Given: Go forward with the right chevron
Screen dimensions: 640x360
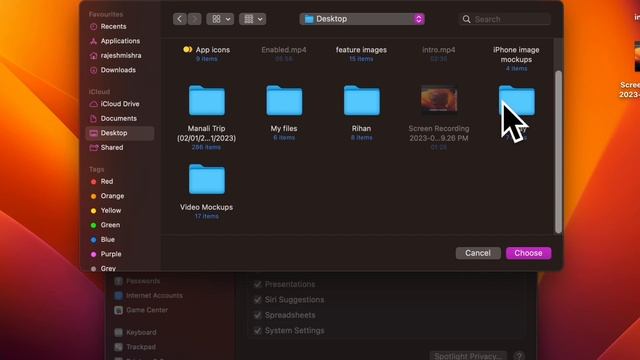Looking at the screenshot, I should [195, 19].
